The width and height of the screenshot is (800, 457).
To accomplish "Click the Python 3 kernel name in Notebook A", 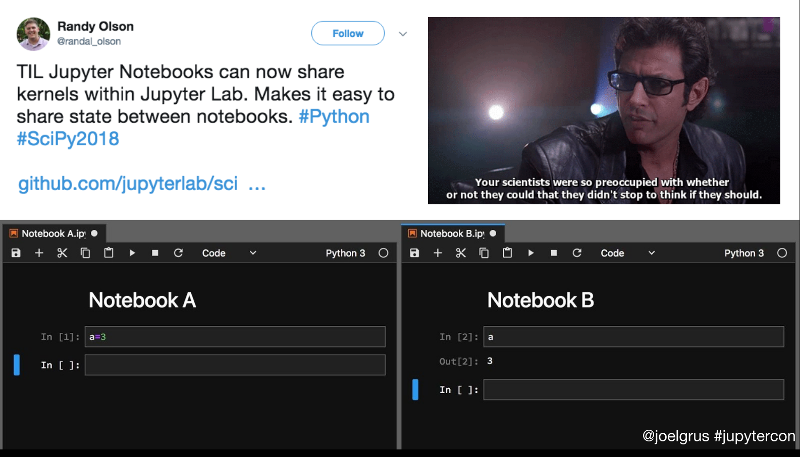I will click(x=345, y=253).
